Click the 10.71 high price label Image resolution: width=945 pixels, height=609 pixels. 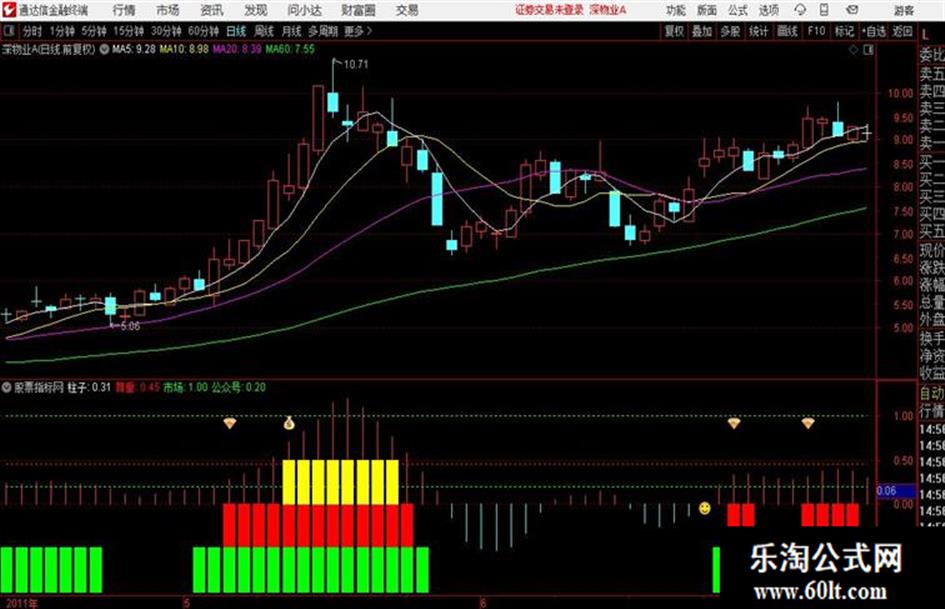[356, 64]
